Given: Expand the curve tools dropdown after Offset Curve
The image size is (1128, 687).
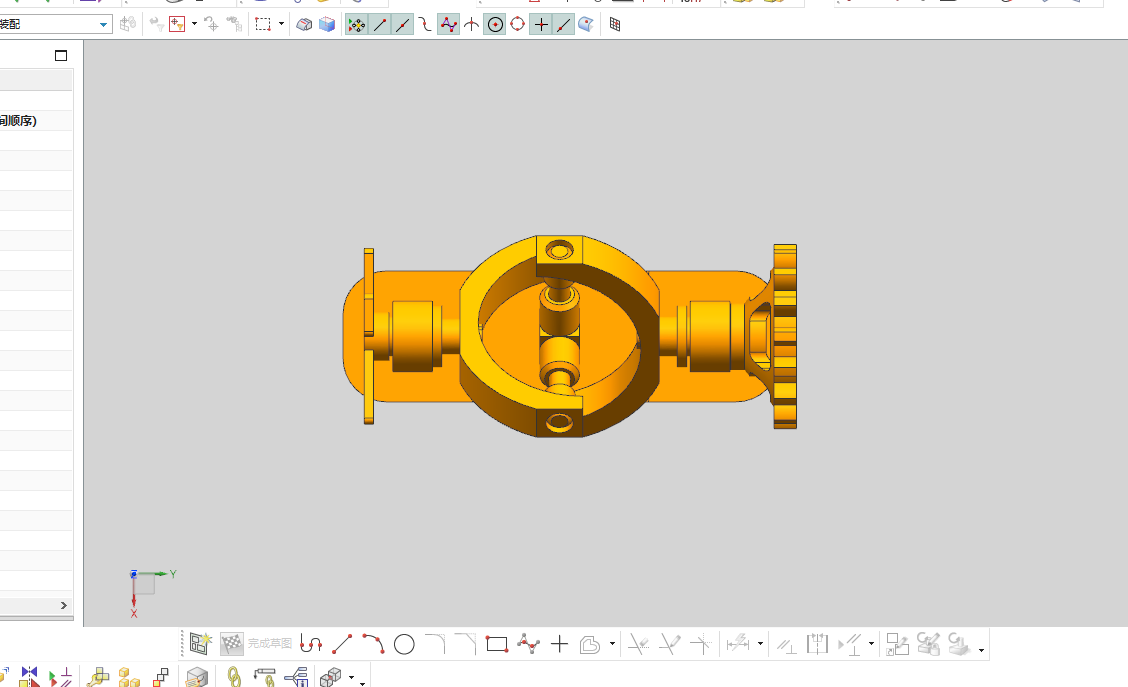Looking at the screenshot, I should 612,644.
